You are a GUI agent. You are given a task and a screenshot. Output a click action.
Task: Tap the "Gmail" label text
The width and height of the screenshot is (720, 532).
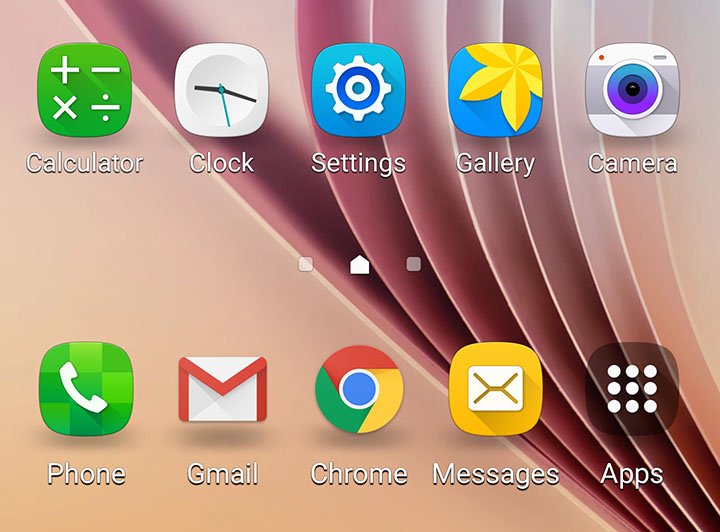[x=223, y=474]
